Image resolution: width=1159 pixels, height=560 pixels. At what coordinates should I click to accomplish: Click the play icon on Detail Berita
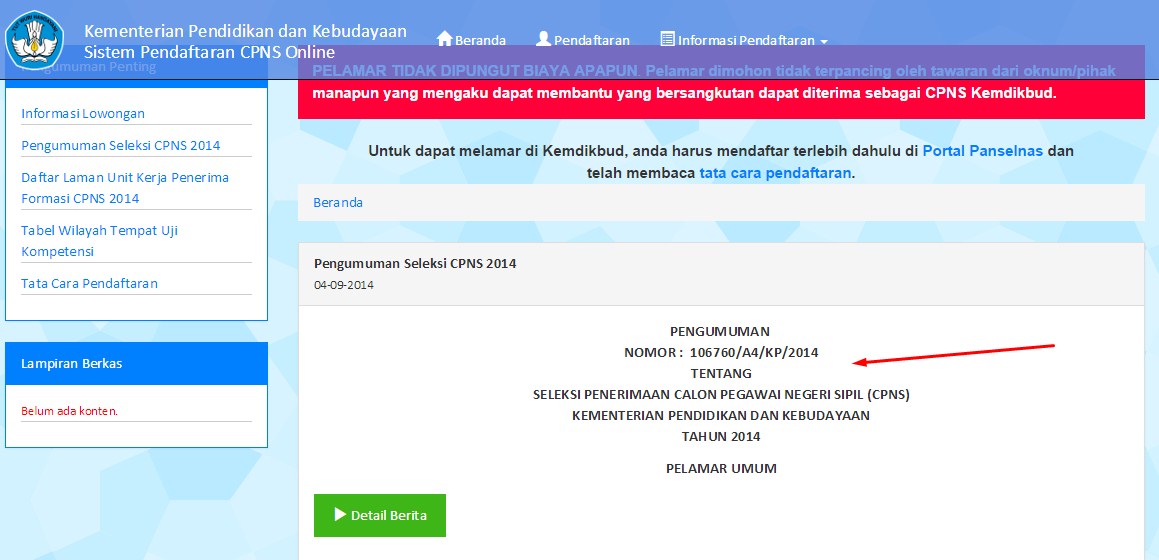click(x=340, y=515)
